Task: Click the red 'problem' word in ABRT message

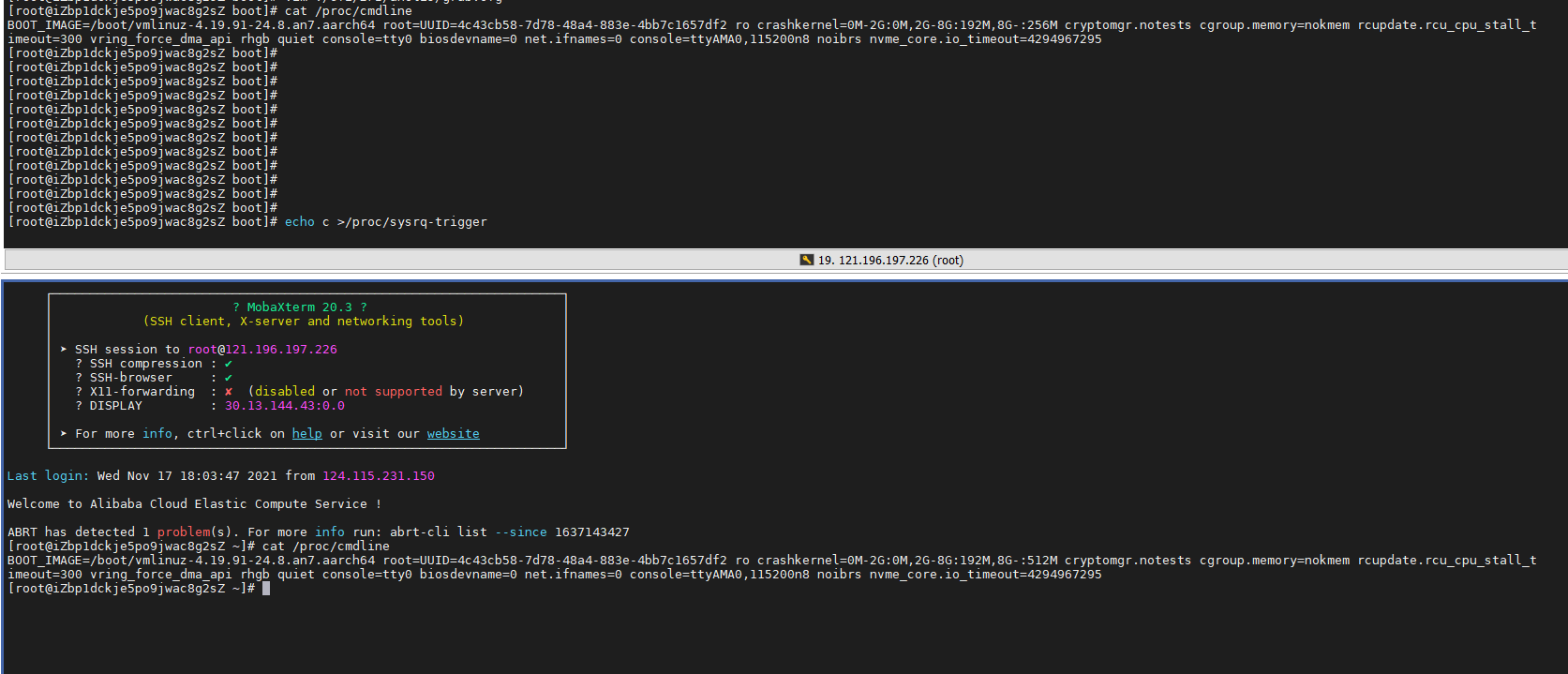Action: pos(183,532)
